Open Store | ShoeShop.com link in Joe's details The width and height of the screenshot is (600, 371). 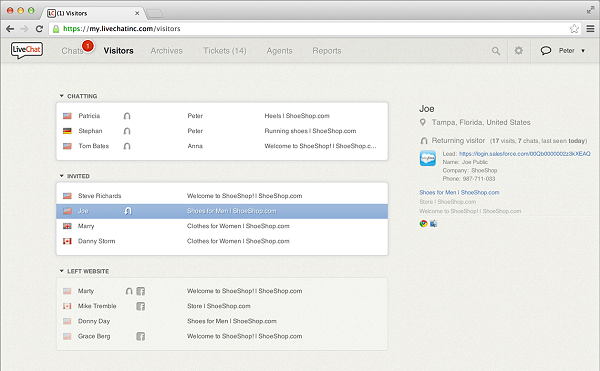(448, 202)
